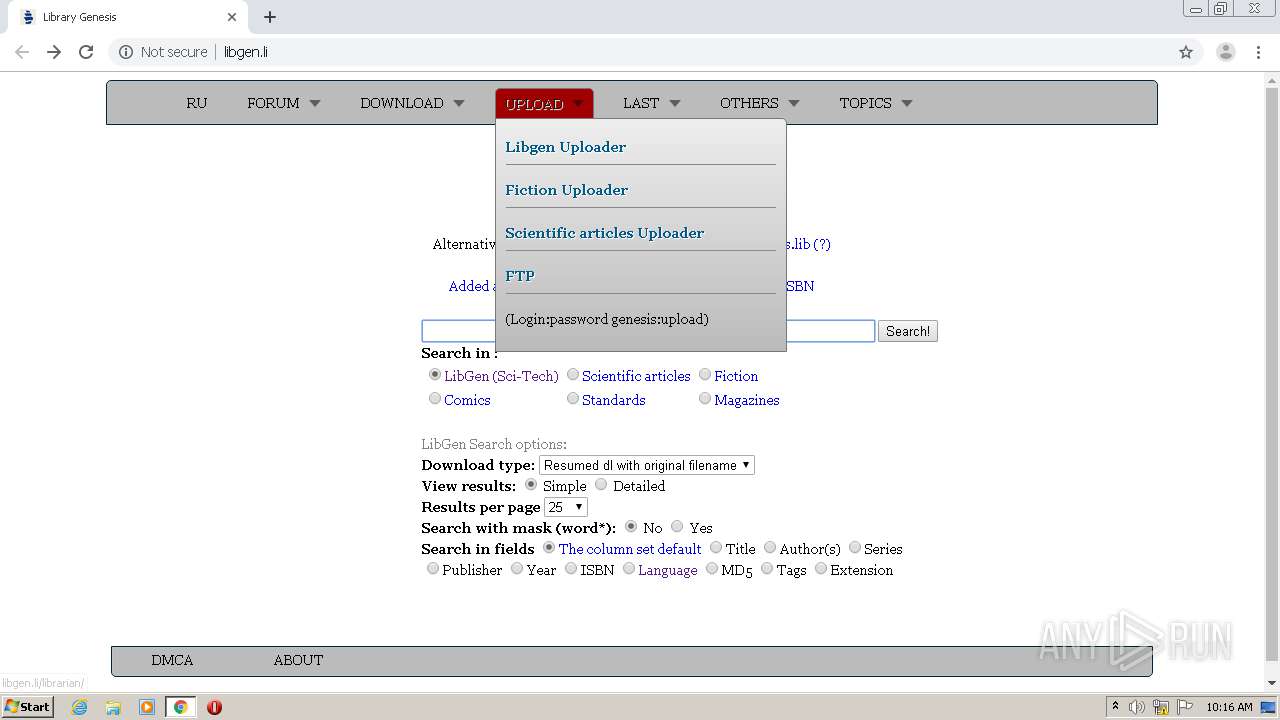Viewport: 1280px width, 720px height.
Task: Select the Fiction radio button
Action: [x=705, y=375]
